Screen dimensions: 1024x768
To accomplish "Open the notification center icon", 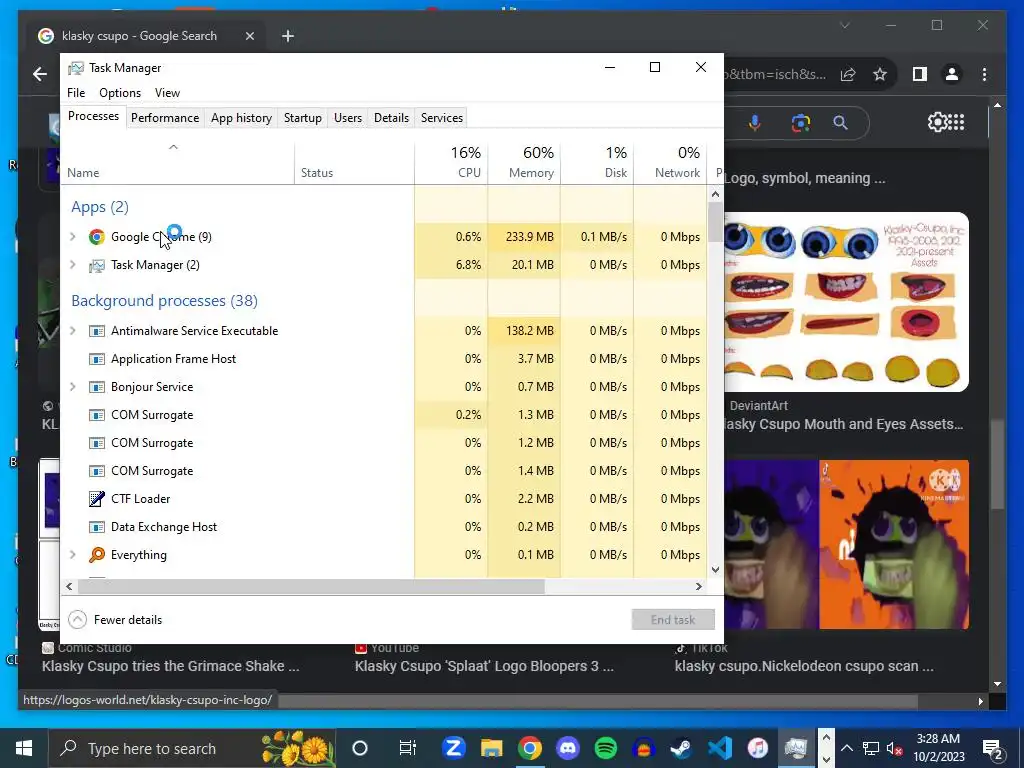I will pos(993,749).
